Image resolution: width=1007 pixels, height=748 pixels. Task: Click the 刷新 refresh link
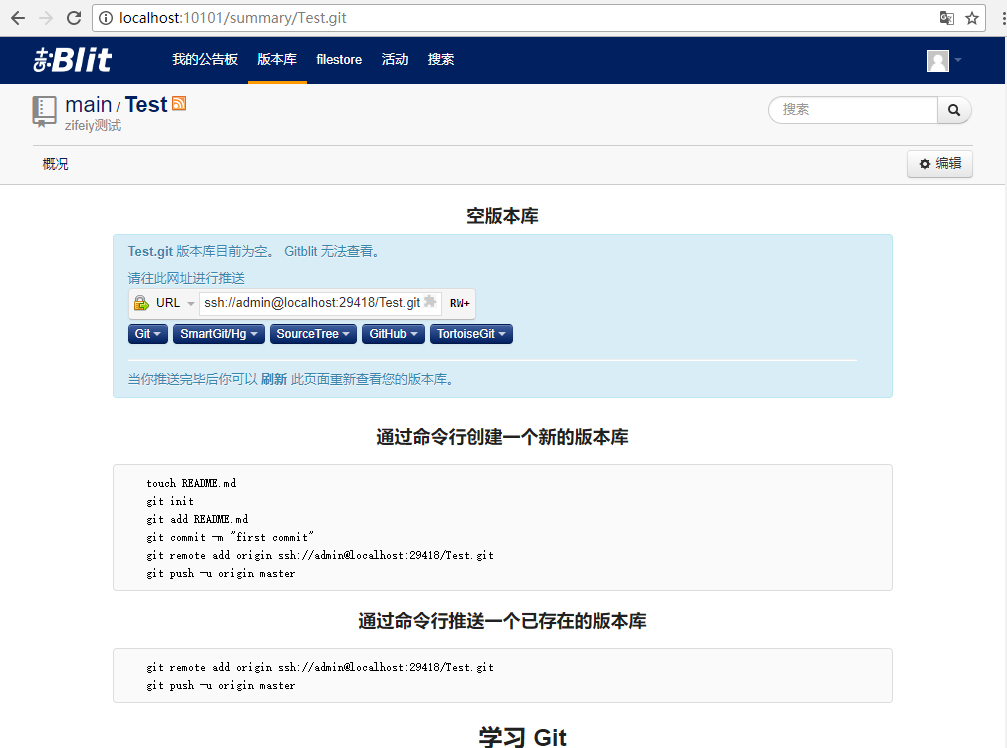click(274, 379)
